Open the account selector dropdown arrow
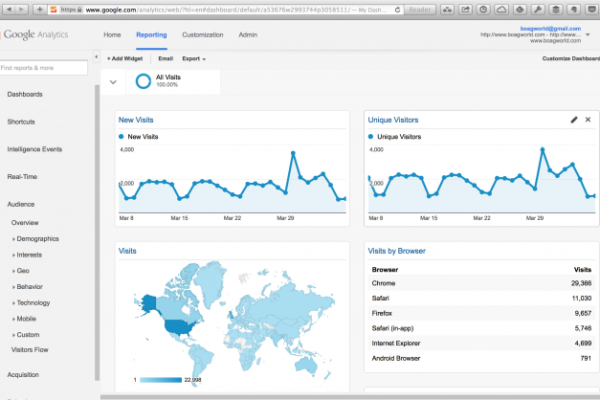This screenshot has height=400, width=600. [x=588, y=35]
